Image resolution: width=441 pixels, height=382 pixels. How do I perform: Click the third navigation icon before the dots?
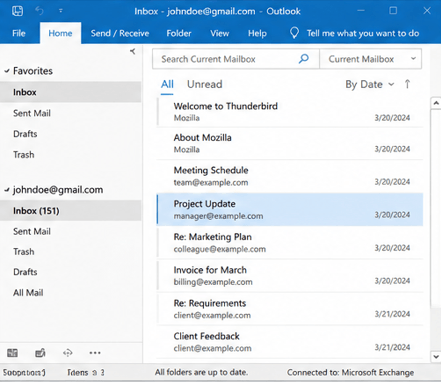point(68,353)
